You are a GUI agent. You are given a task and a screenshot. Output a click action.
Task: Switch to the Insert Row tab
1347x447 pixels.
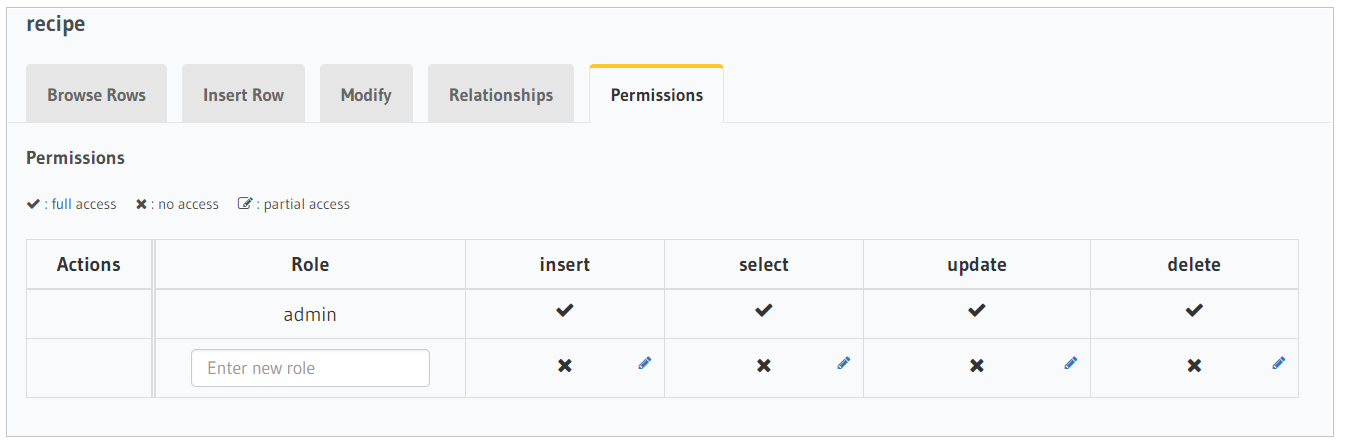click(243, 94)
